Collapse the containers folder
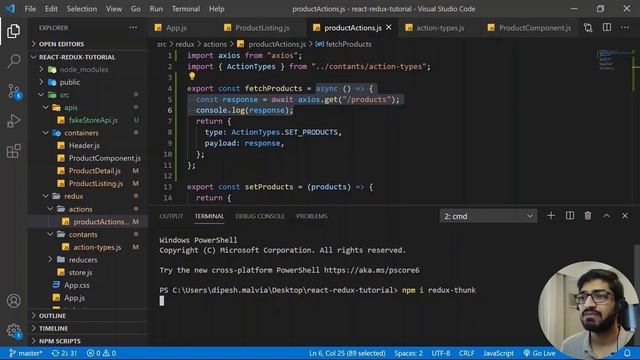 coord(88,133)
